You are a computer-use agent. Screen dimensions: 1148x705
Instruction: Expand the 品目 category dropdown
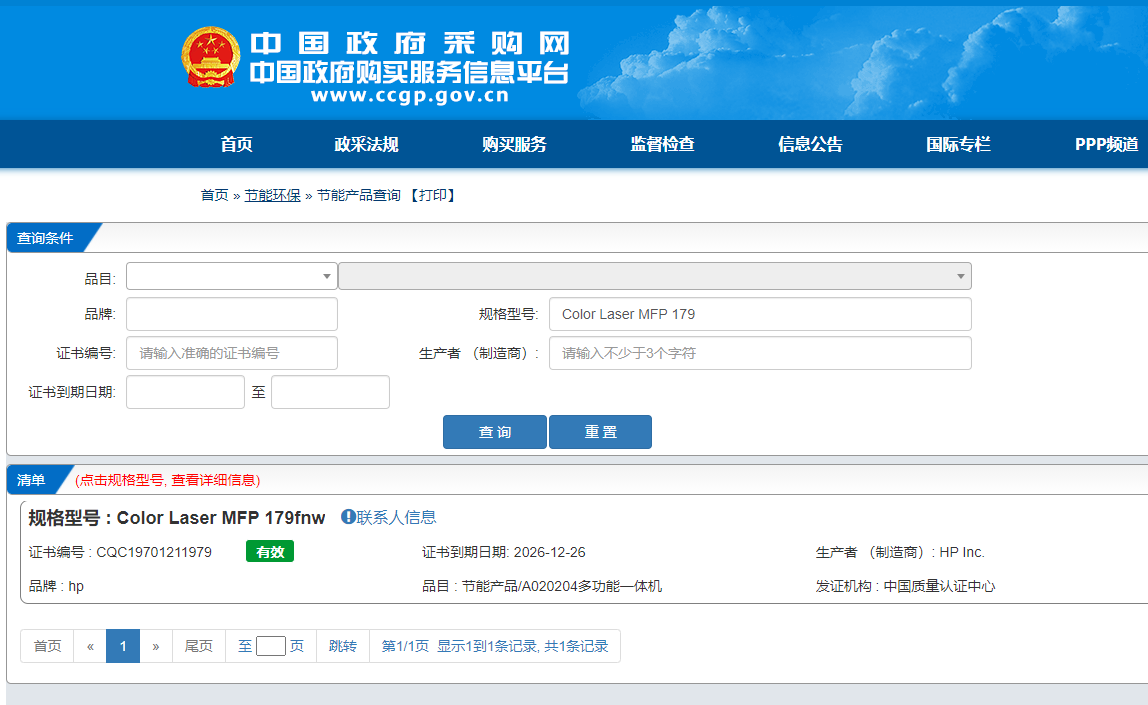pyautogui.click(x=231, y=276)
